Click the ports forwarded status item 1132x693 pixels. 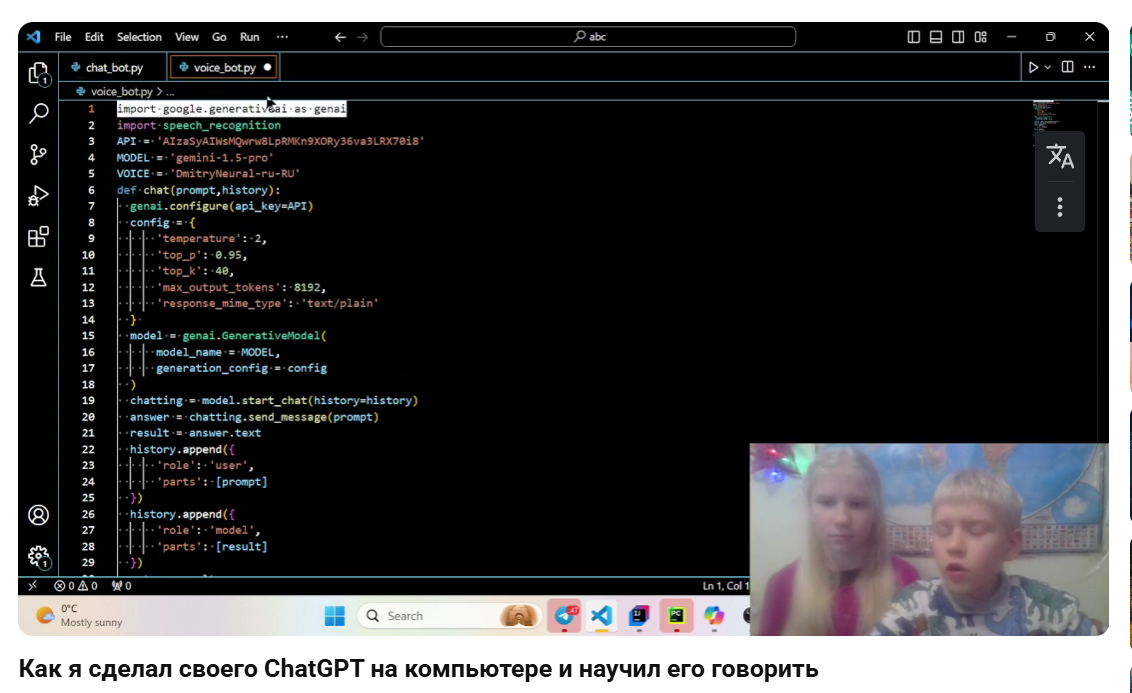[121, 586]
